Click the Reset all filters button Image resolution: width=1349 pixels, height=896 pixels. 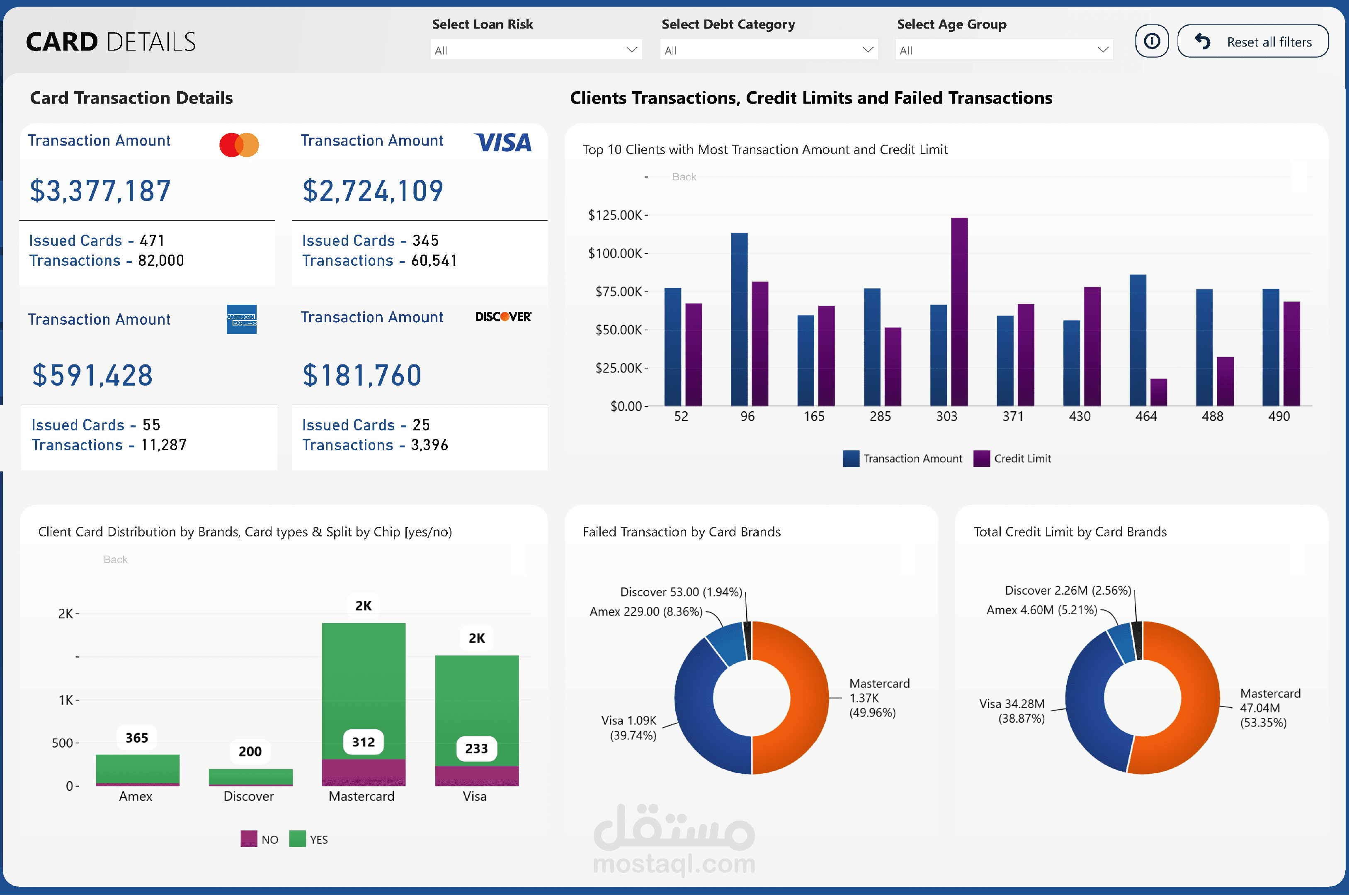click(1252, 41)
